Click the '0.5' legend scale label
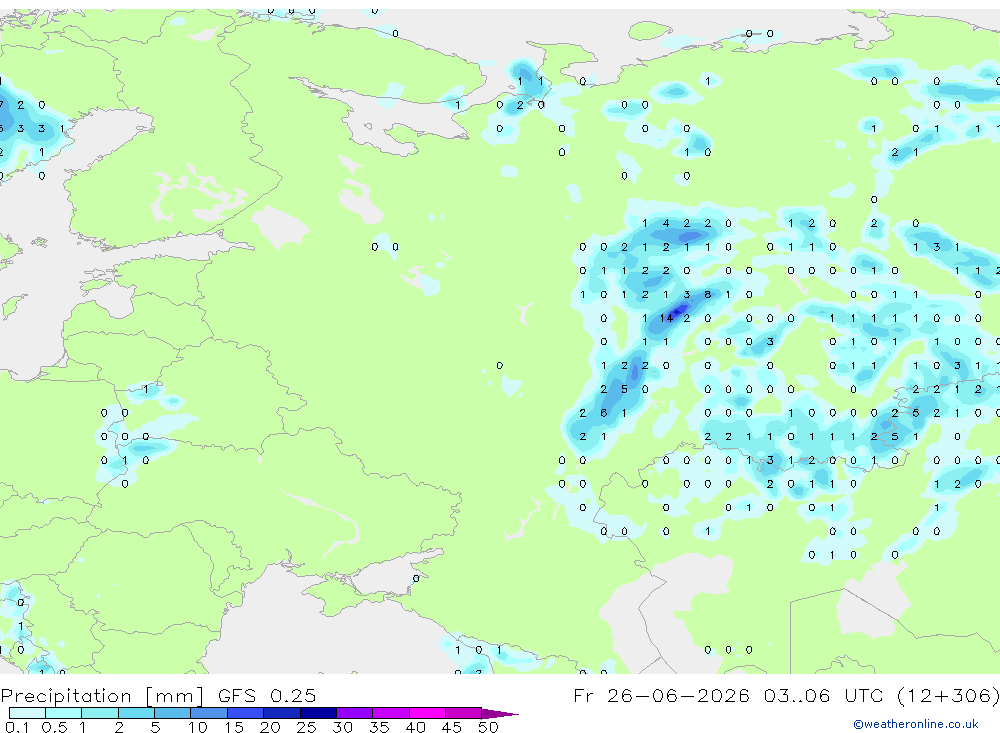 tap(54, 727)
